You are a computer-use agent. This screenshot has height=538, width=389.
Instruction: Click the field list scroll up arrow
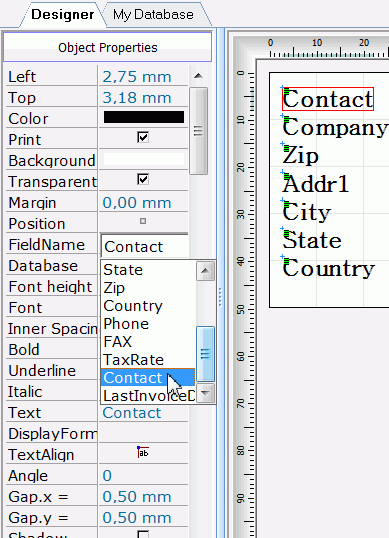point(205,271)
